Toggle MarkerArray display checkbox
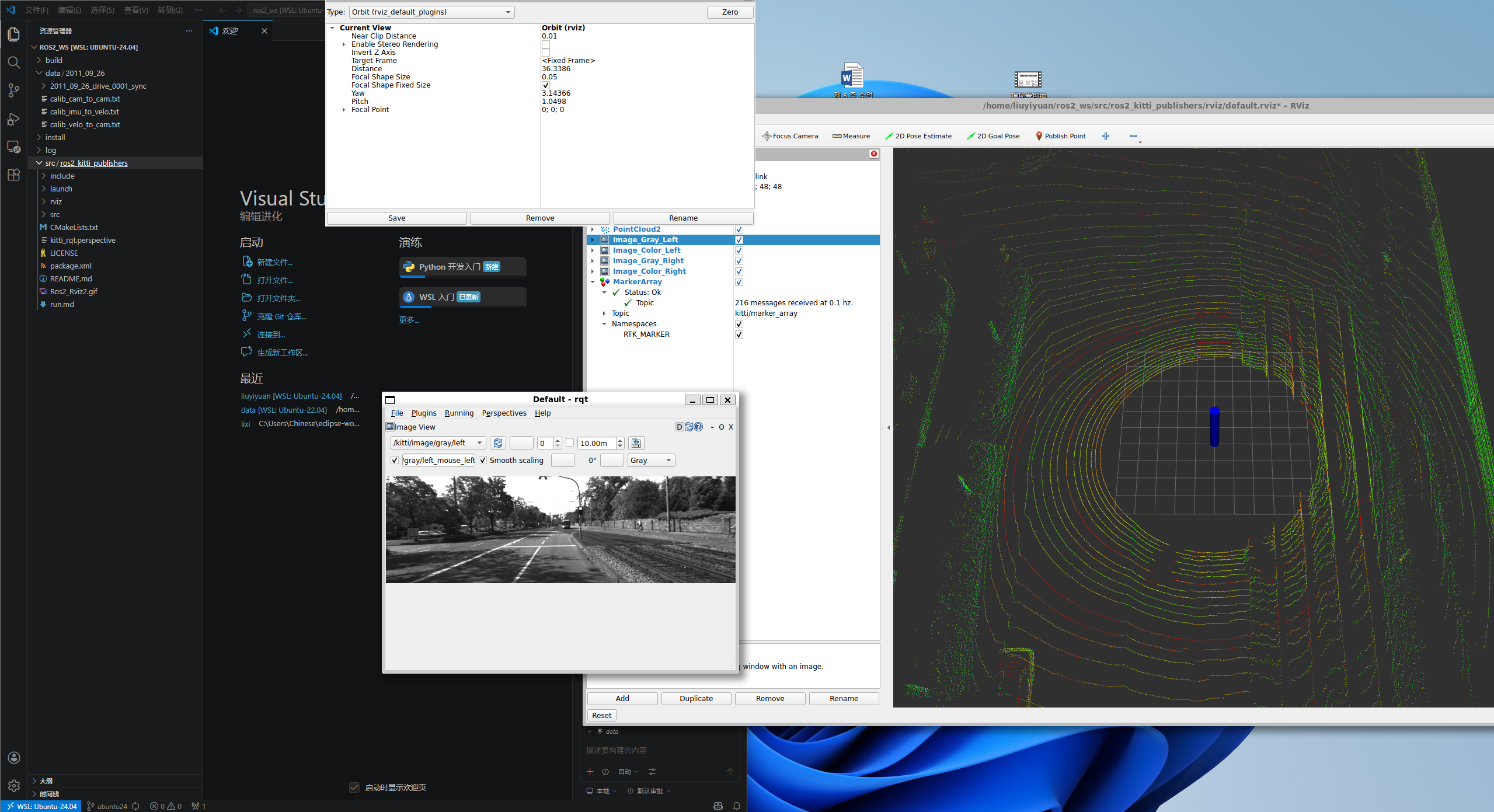Image resolution: width=1494 pixels, height=812 pixels. (x=739, y=282)
